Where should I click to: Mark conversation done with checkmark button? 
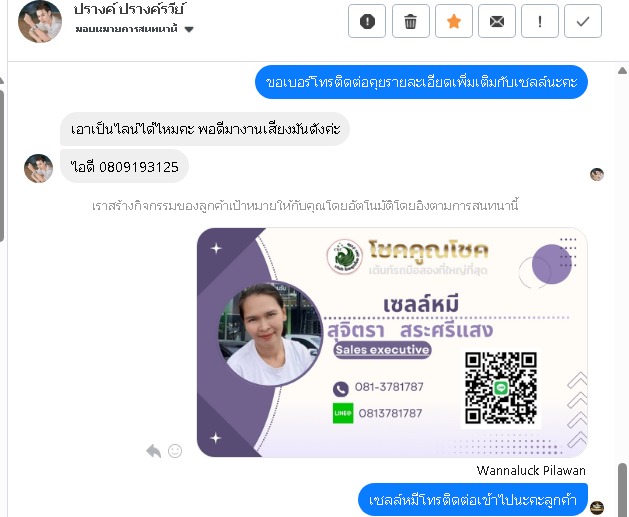(583, 21)
